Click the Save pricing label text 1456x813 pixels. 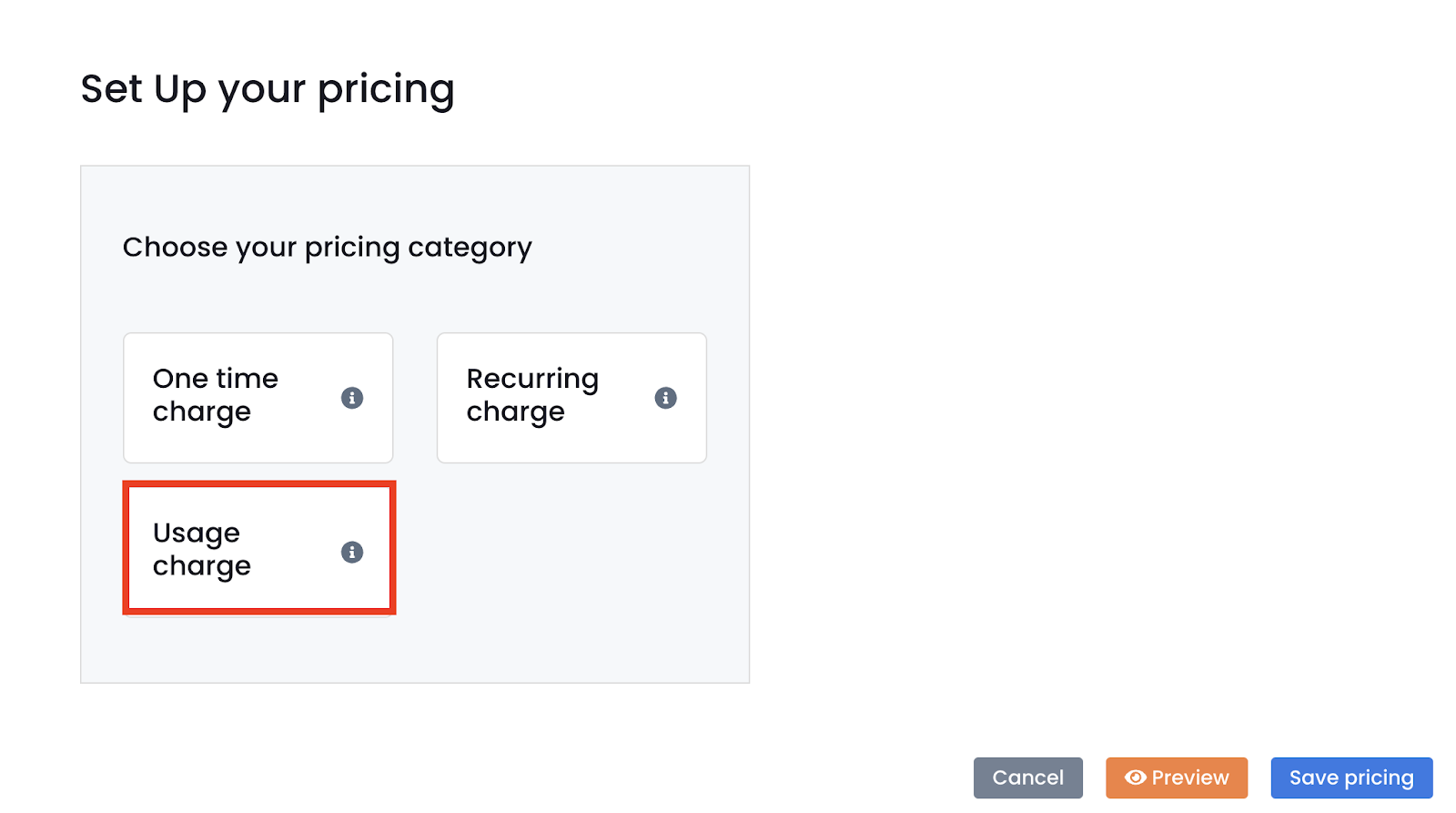[1352, 778]
